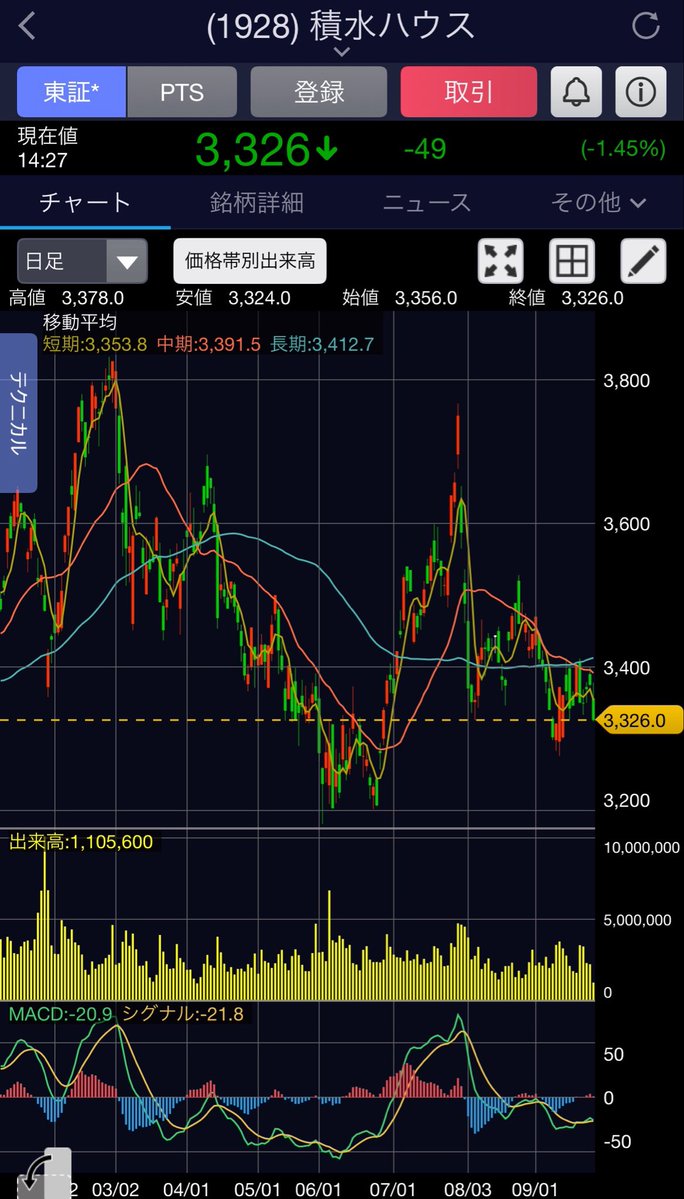Tap the 出来高:1,105,600 volume label
This screenshot has width=684, height=1199.
pyautogui.click(x=81, y=843)
